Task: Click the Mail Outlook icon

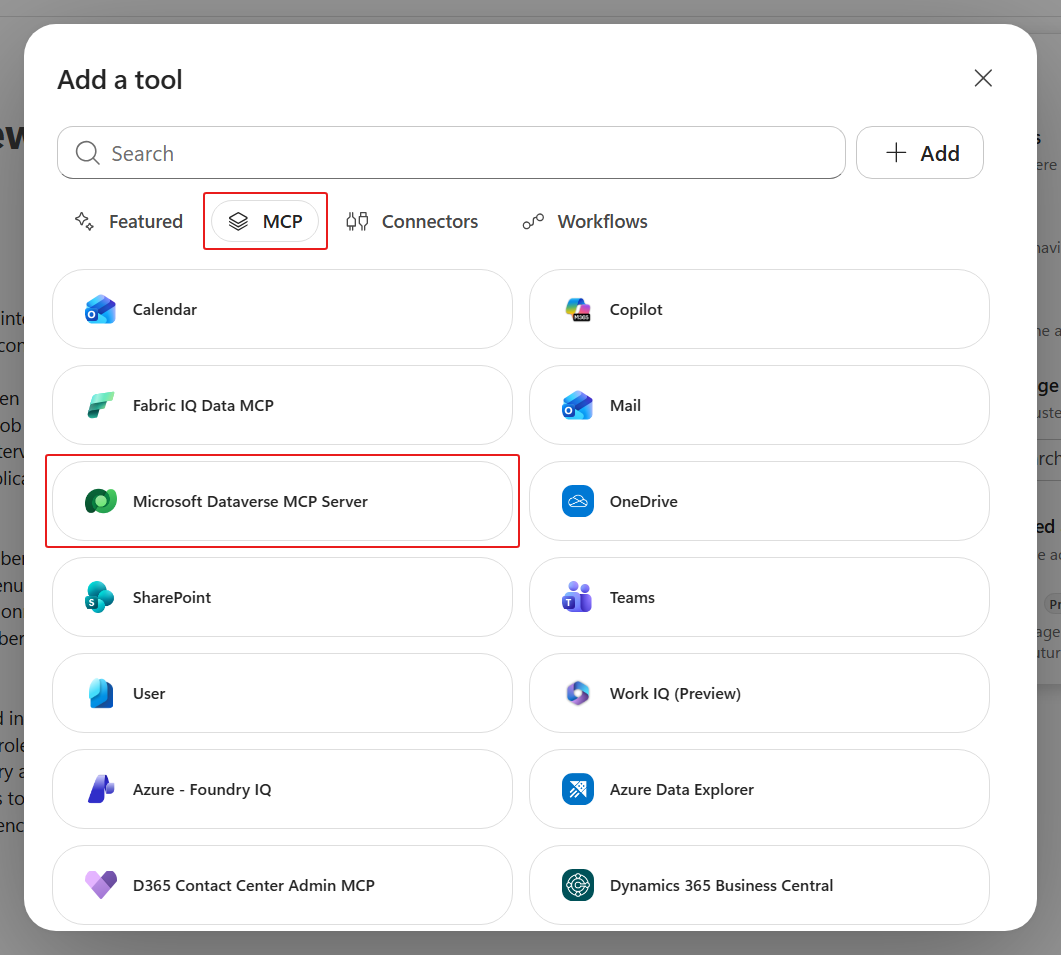Action: [x=578, y=405]
